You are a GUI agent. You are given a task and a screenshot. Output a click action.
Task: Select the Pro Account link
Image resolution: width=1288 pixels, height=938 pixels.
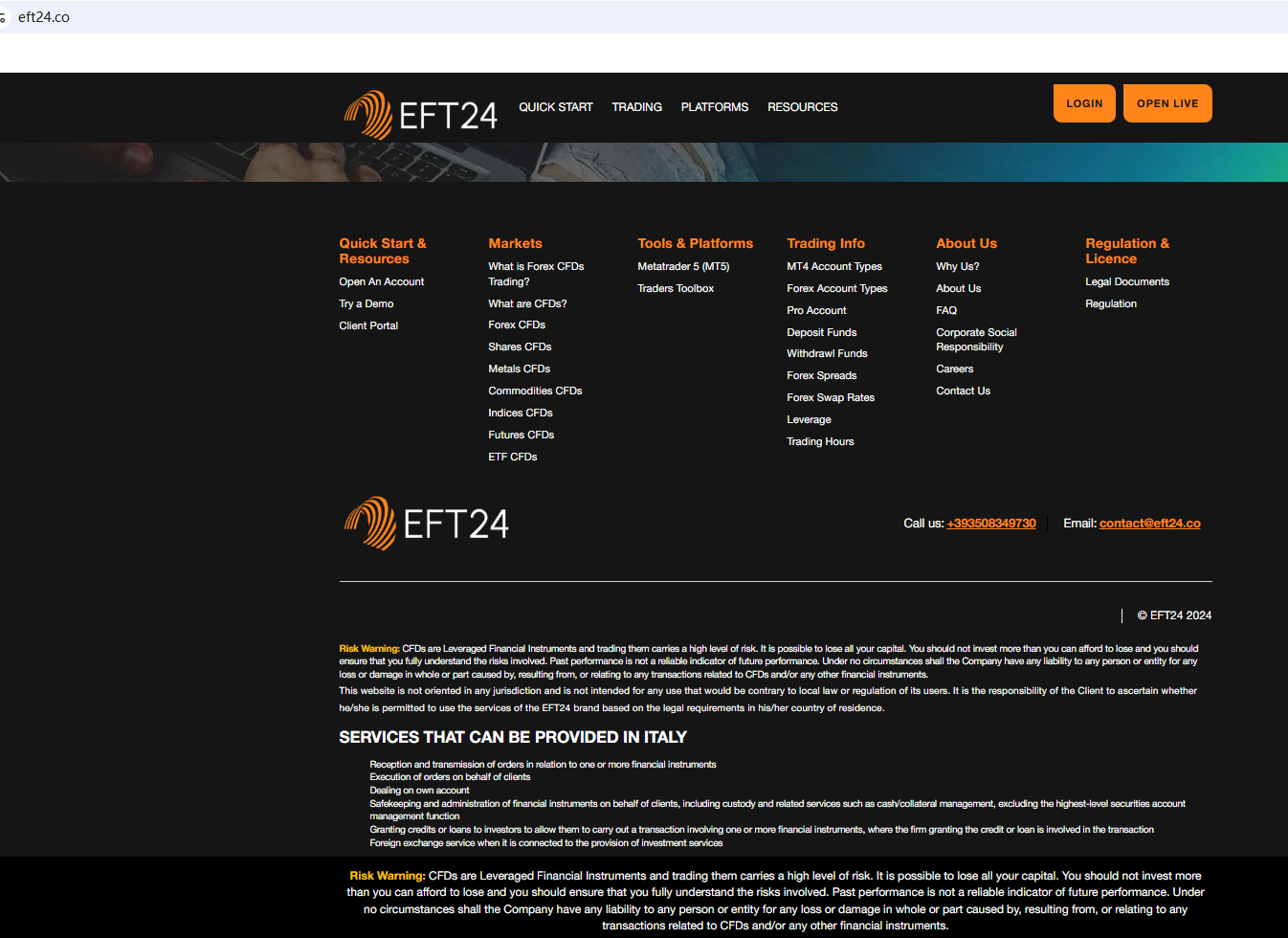click(816, 310)
